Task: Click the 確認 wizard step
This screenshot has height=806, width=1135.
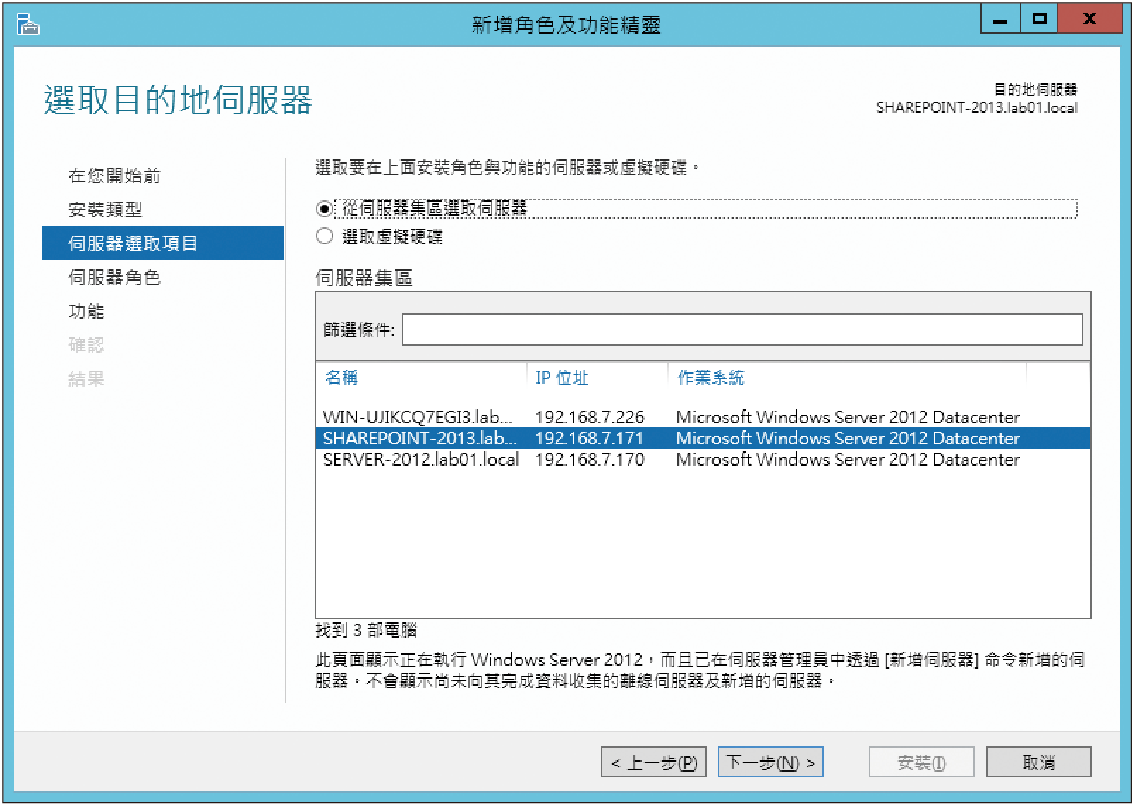Action: coord(86,345)
